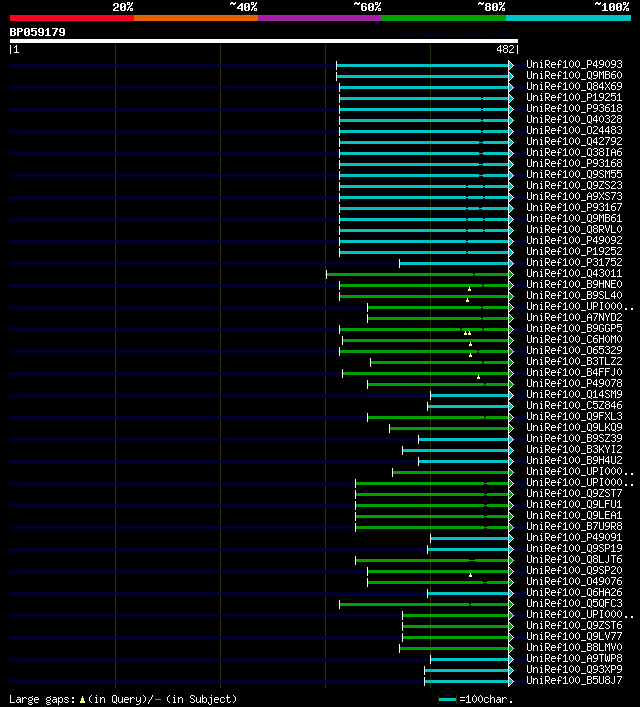Open the UniRef100_P49078 hit
The width and height of the screenshot is (640, 707).
pyautogui.click(x=574, y=383)
